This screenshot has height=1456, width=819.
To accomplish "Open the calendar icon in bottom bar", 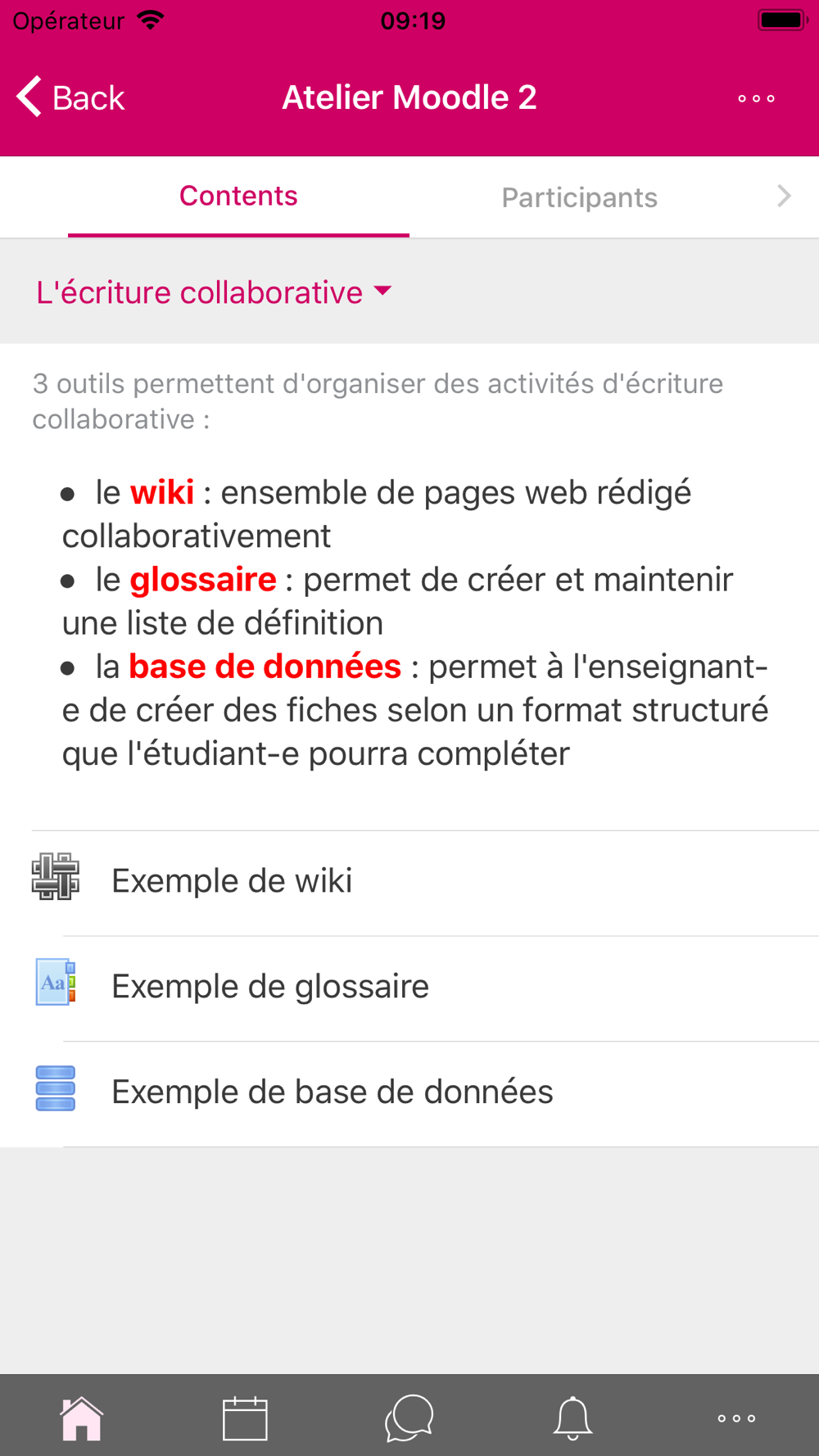I will 245,1418.
